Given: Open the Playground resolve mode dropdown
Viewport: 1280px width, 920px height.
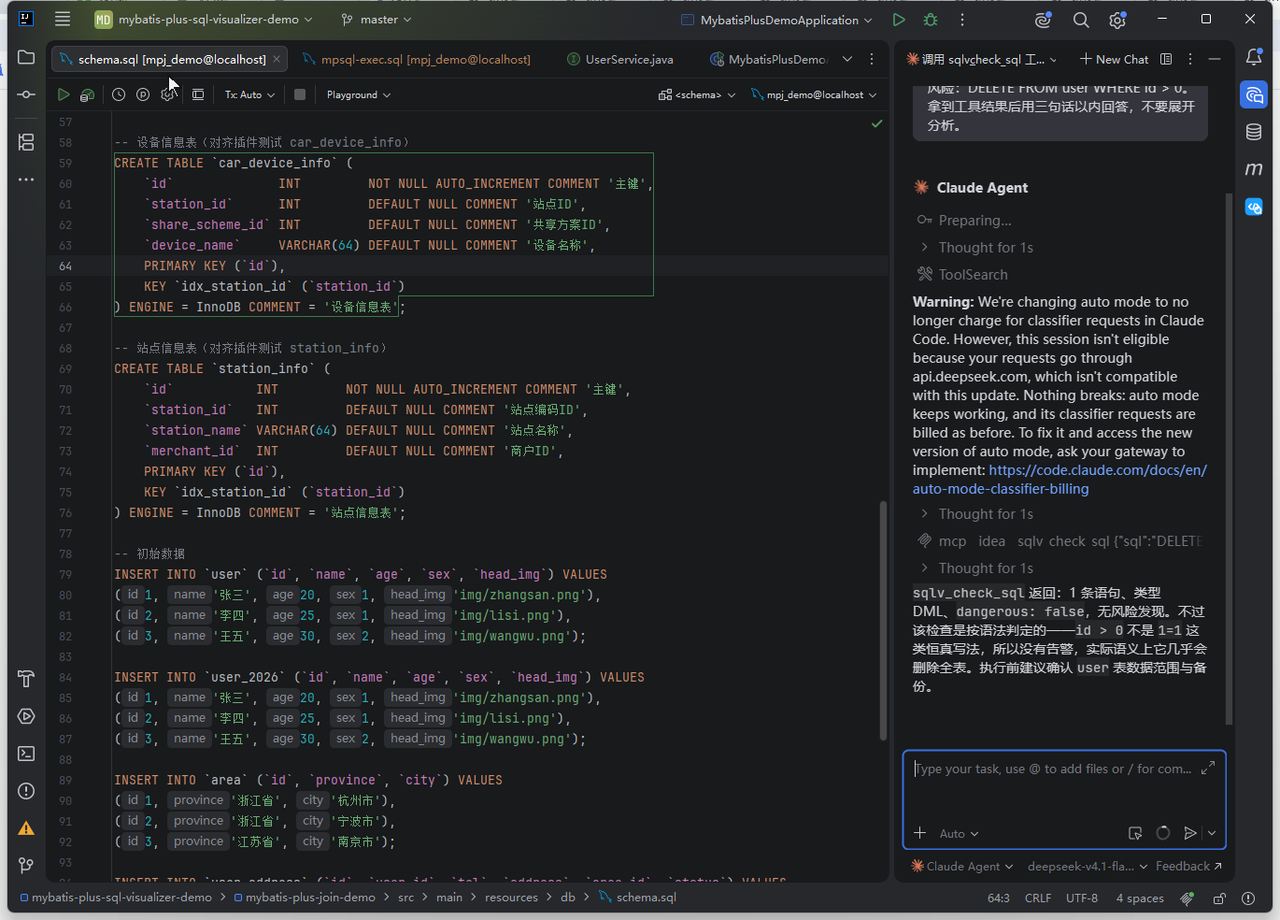Looking at the screenshot, I should 358,94.
